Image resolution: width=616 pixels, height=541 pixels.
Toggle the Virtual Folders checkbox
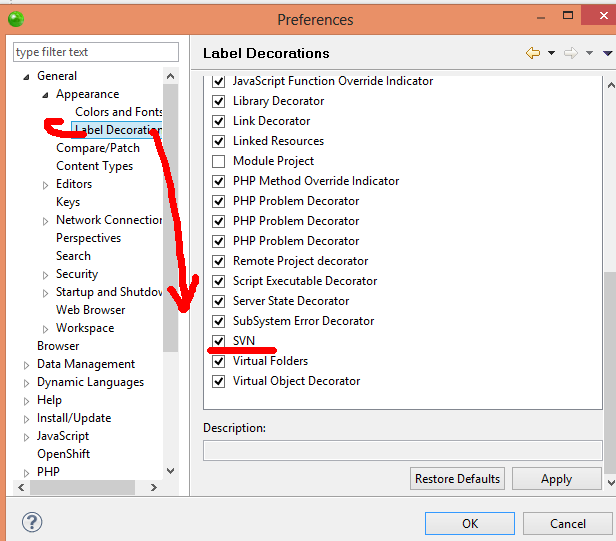click(x=219, y=361)
